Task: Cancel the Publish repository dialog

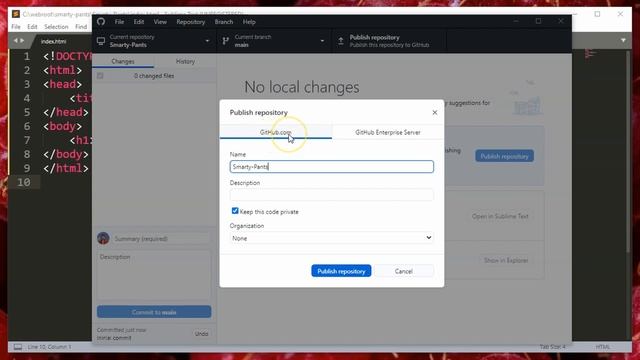Action: (x=403, y=271)
